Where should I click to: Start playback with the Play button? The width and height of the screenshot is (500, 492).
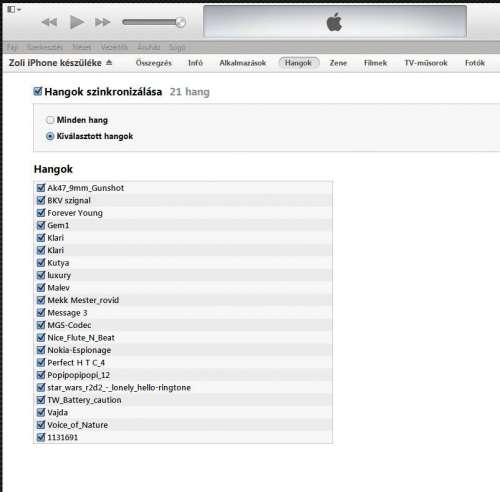(77, 22)
